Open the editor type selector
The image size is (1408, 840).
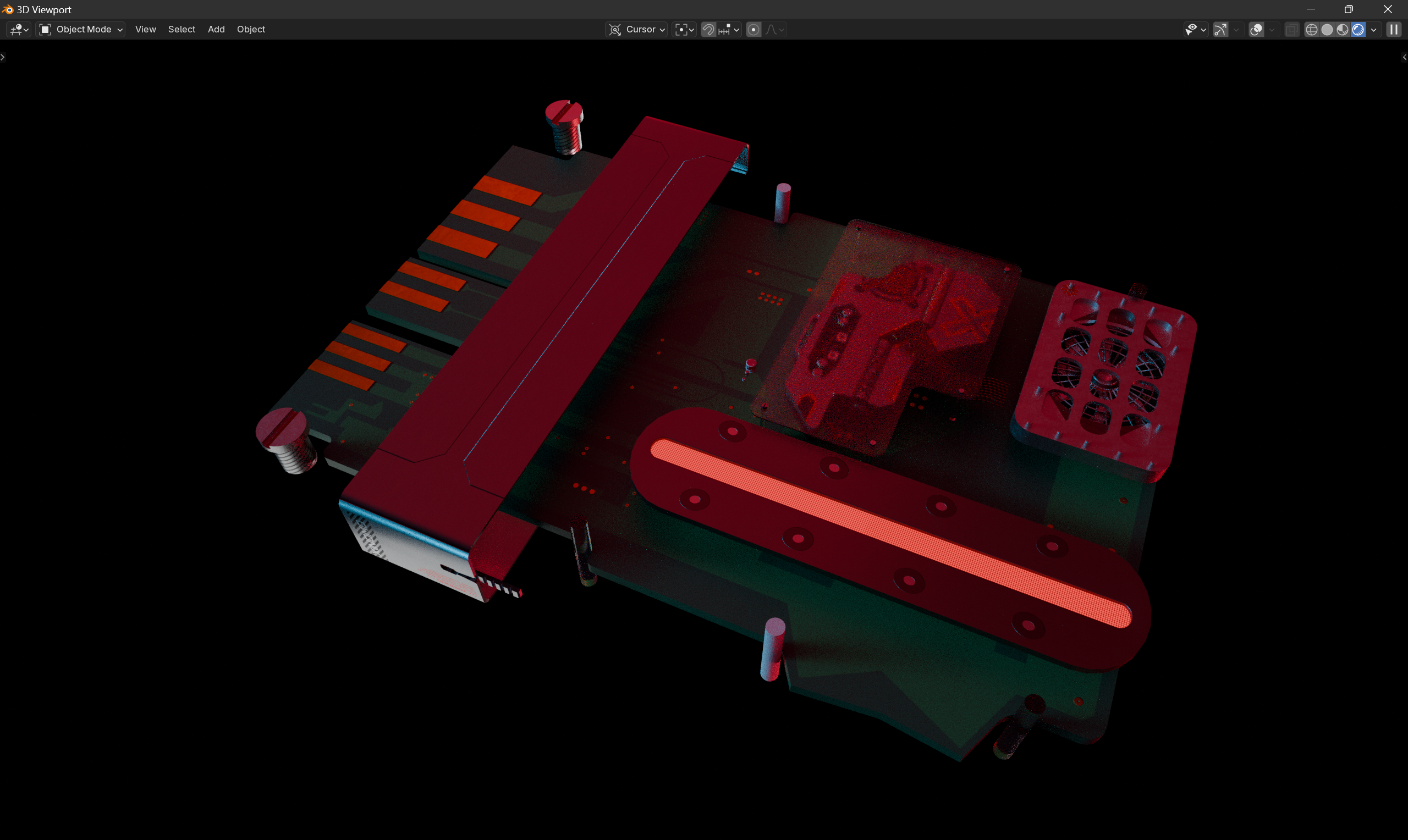pos(19,30)
